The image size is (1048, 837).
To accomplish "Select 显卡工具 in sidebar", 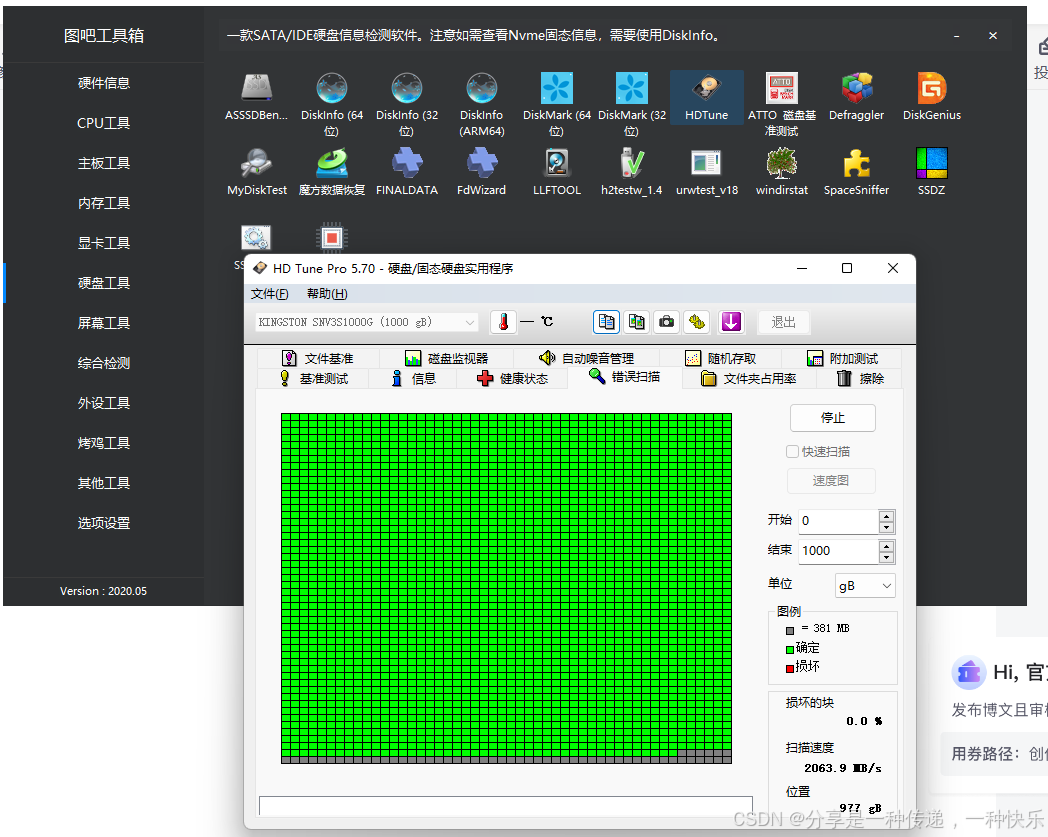I will 104,243.
